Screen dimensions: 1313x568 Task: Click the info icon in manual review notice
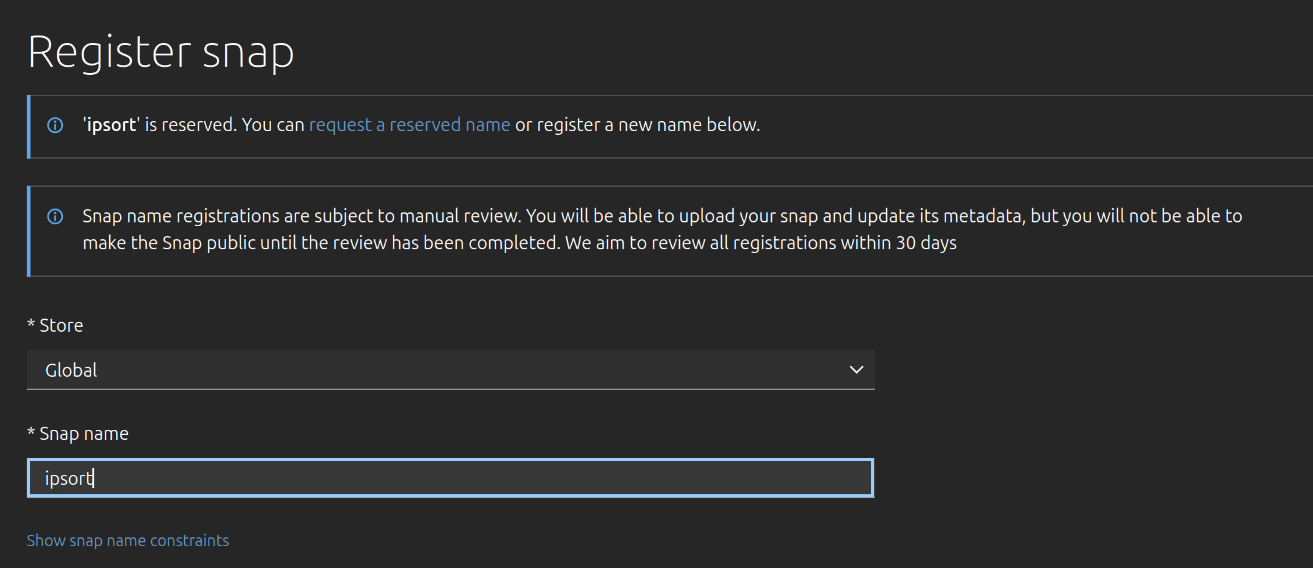[x=56, y=217]
